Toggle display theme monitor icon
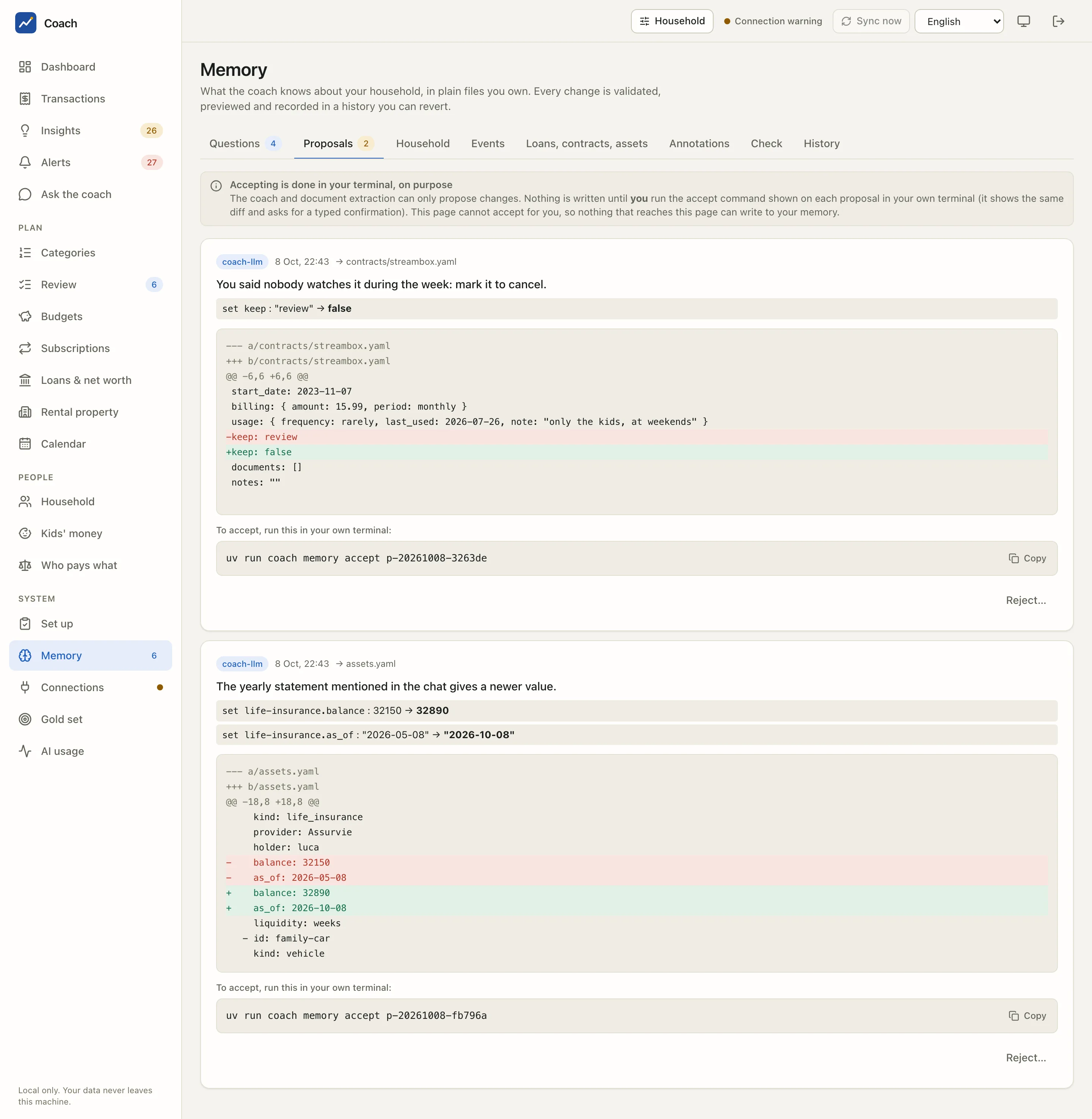This screenshot has height=1119, width=1092. tap(1024, 21)
